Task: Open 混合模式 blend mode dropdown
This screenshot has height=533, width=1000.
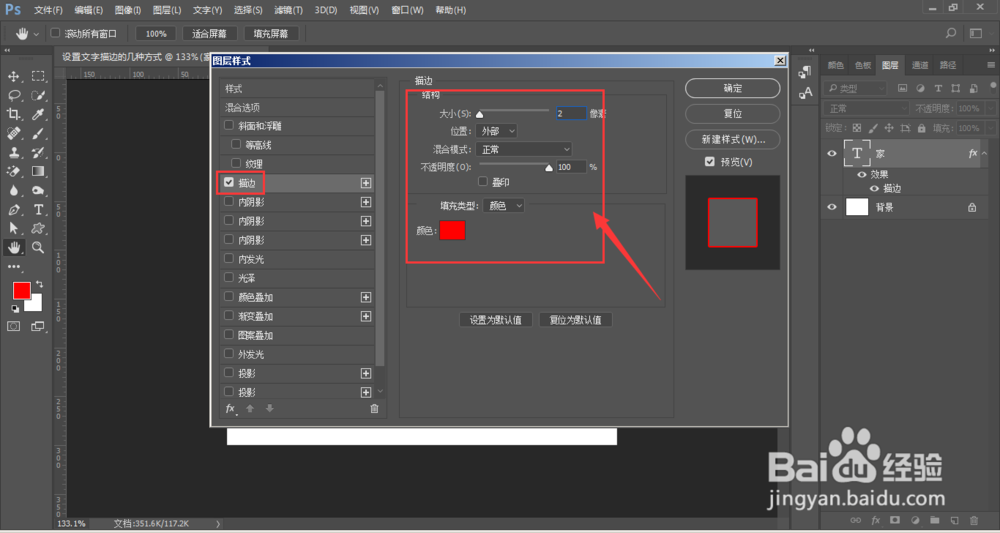Action: [x=524, y=149]
